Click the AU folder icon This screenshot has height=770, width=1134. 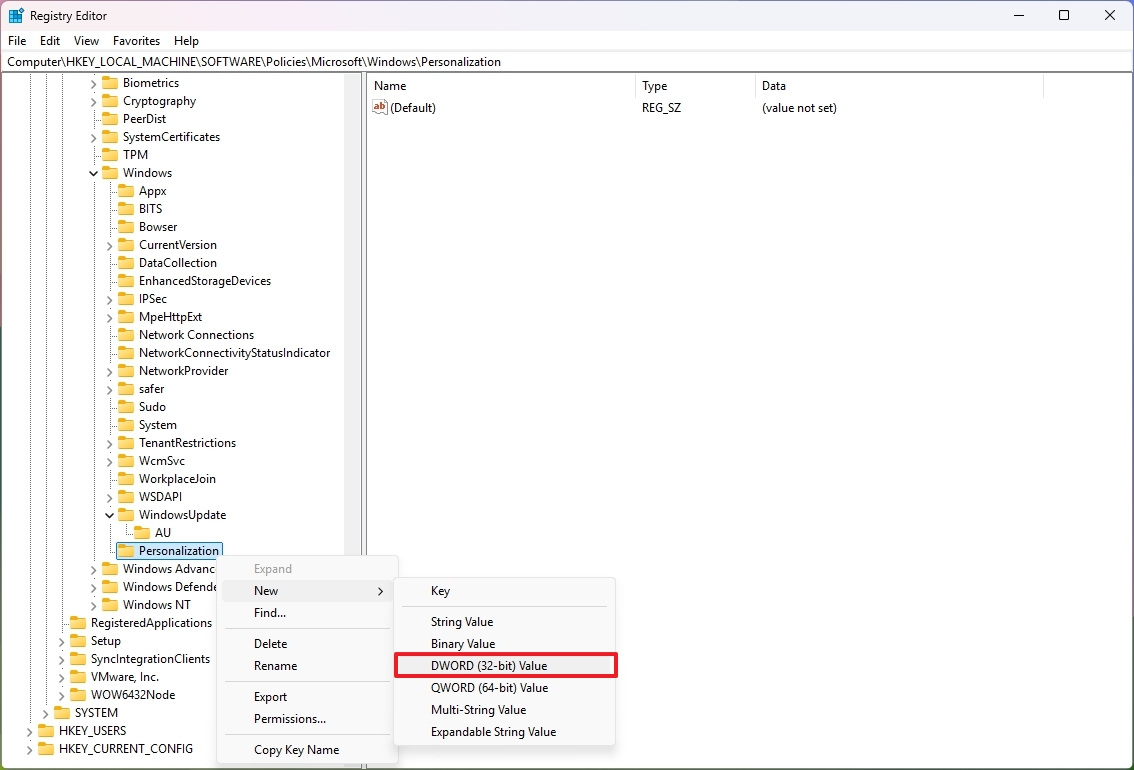(141, 532)
